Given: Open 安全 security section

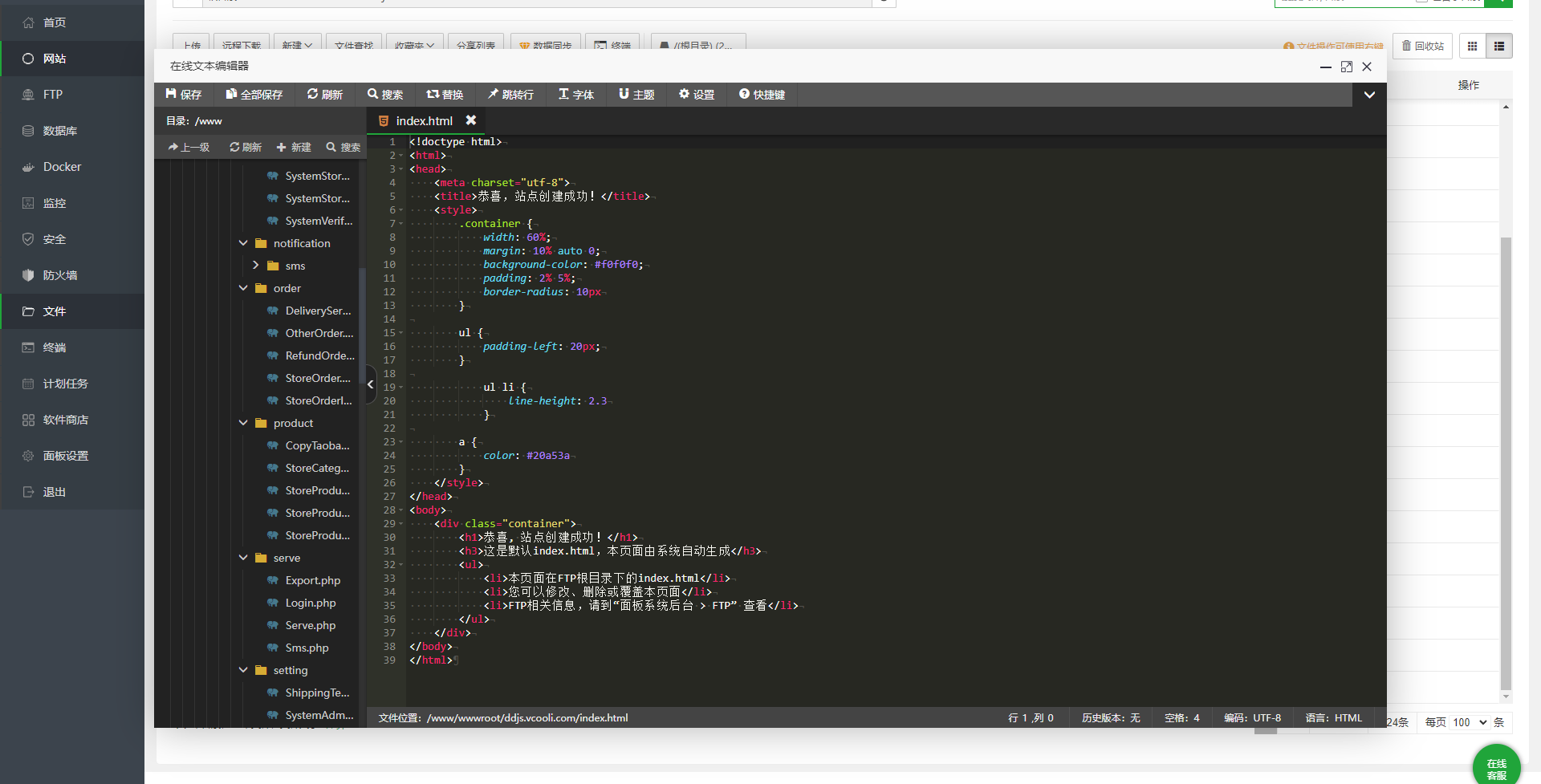Looking at the screenshot, I should coord(72,239).
